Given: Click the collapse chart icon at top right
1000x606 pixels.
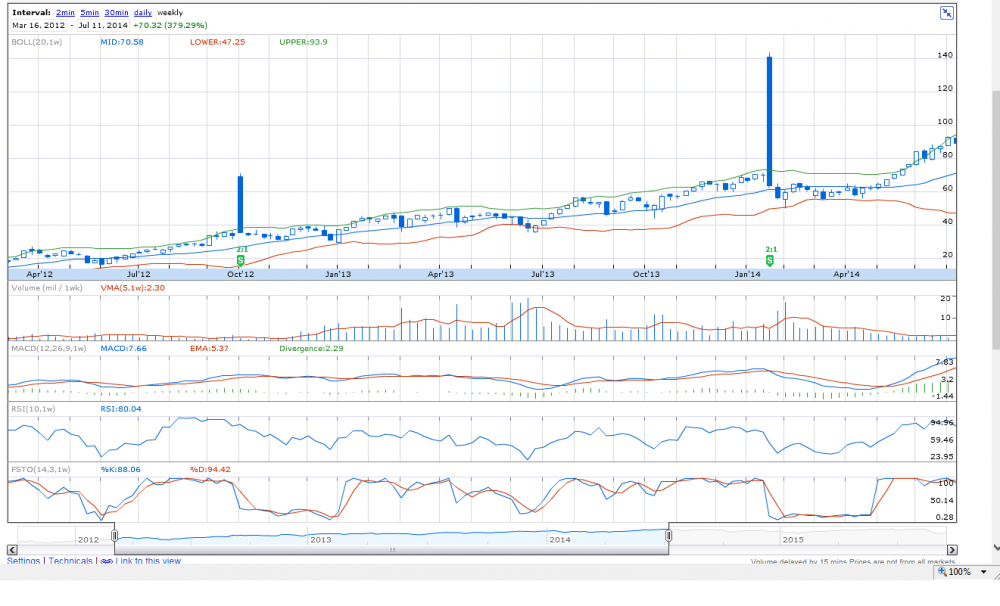Looking at the screenshot, I should coord(946,13).
